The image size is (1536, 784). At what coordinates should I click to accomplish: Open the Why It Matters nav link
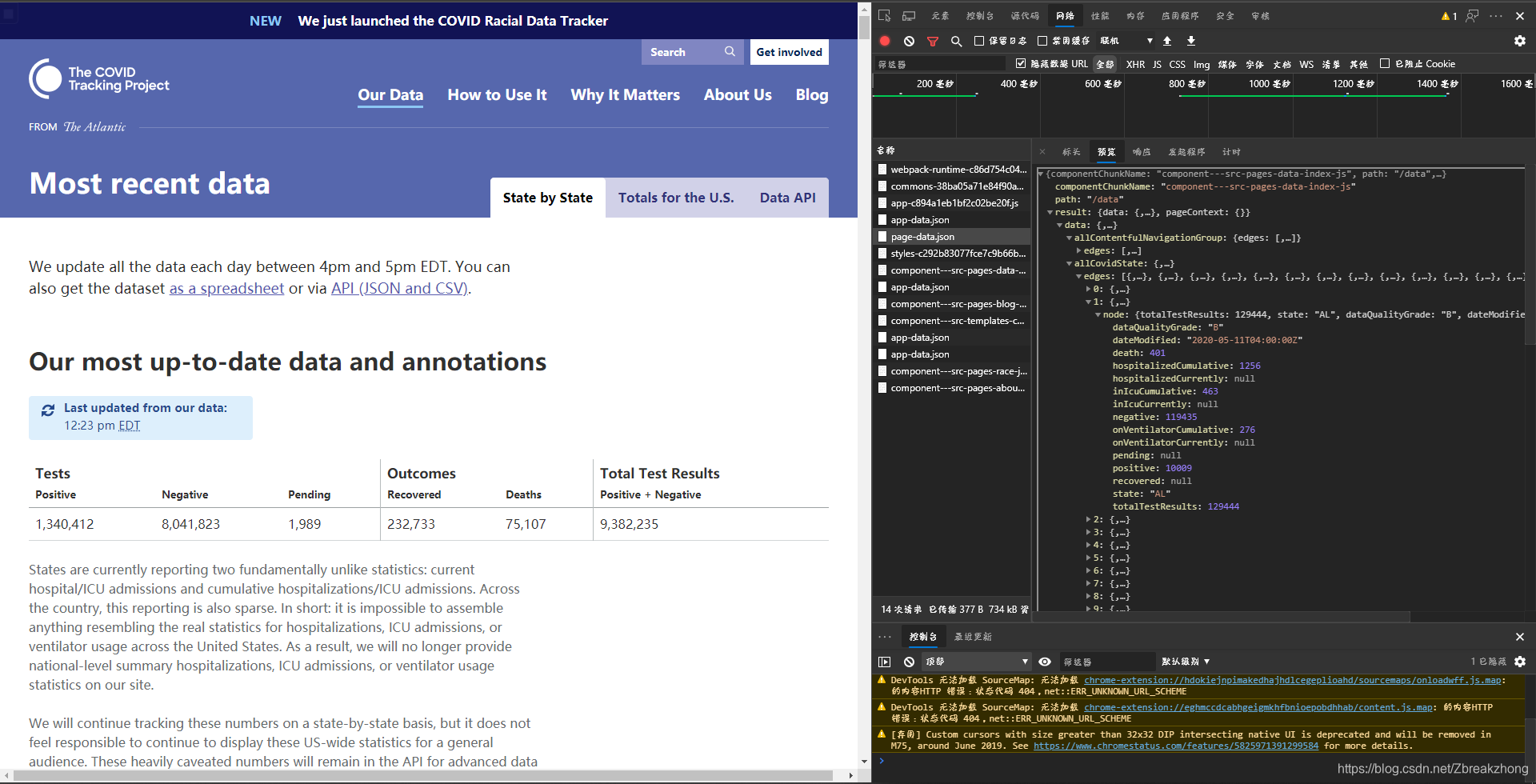(x=625, y=94)
